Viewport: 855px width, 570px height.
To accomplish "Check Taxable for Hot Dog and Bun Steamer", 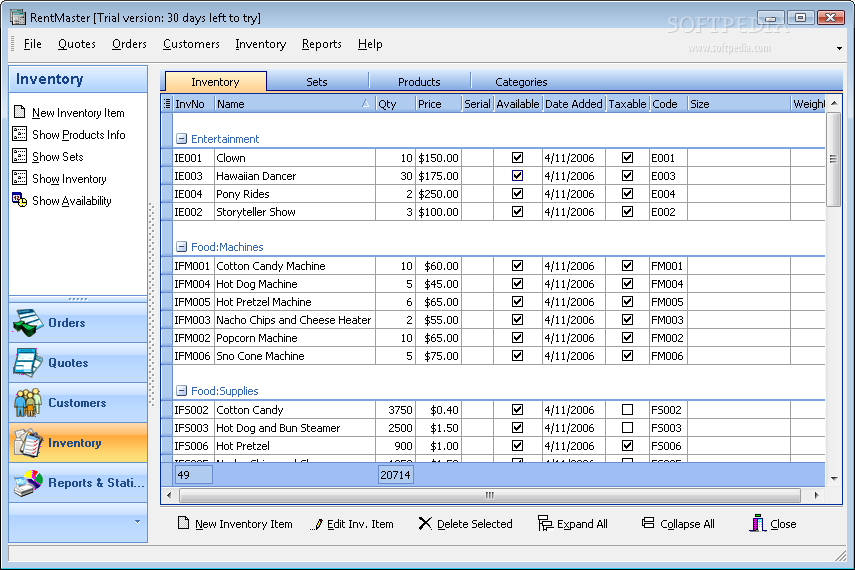I will click(x=628, y=428).
